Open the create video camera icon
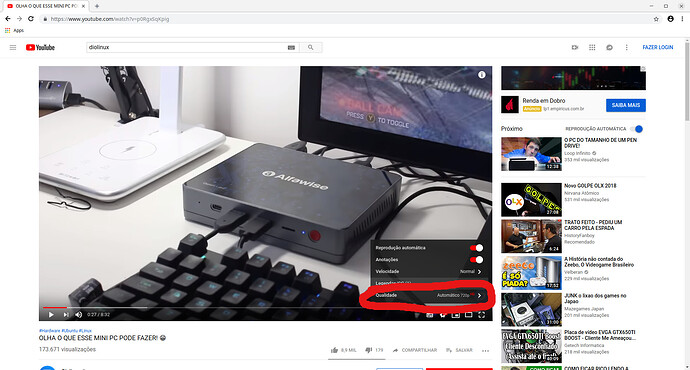The width and height of the screenshot is (690, 370). pos(575,48)
